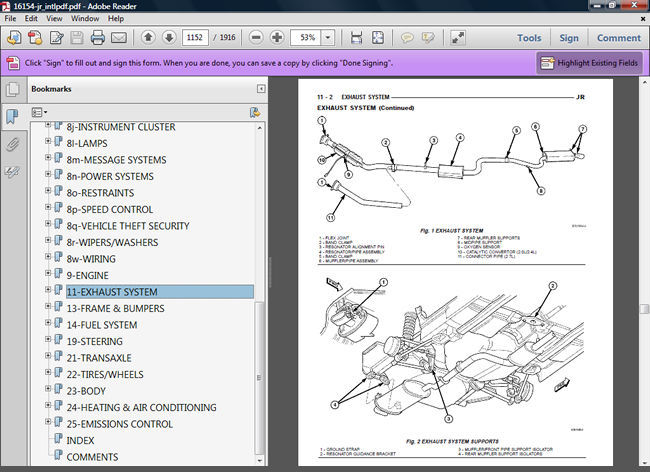This screenshot has width=650, height=472.
Task: Collapse the Bookmarks navigation pane
Action: tap(261, 89)
